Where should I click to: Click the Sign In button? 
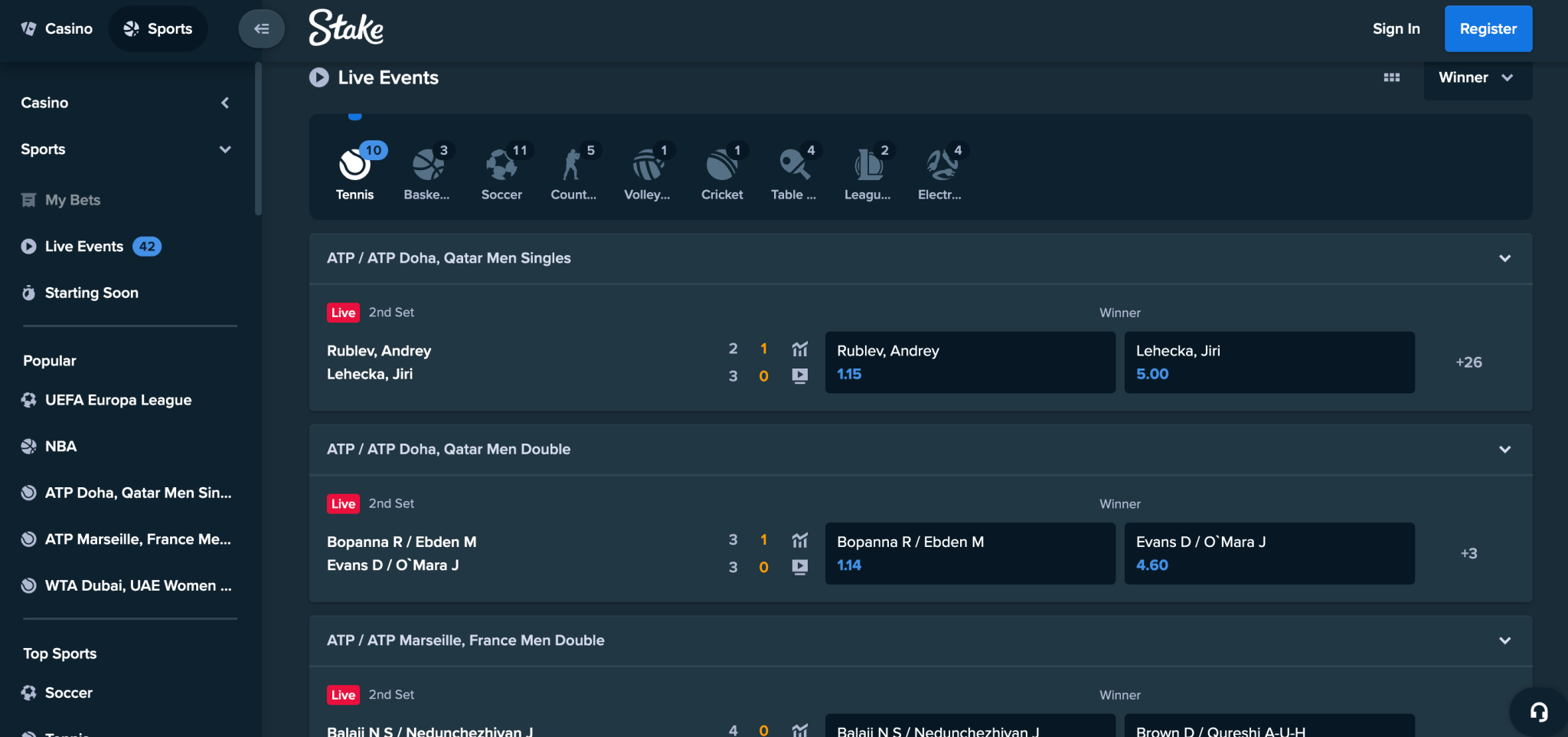point(1396,29)
